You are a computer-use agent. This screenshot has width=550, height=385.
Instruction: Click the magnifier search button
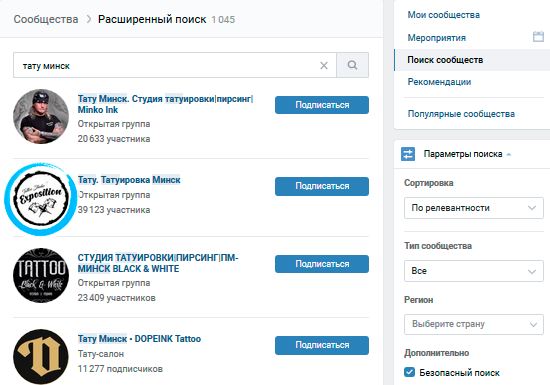pos(353,65)
